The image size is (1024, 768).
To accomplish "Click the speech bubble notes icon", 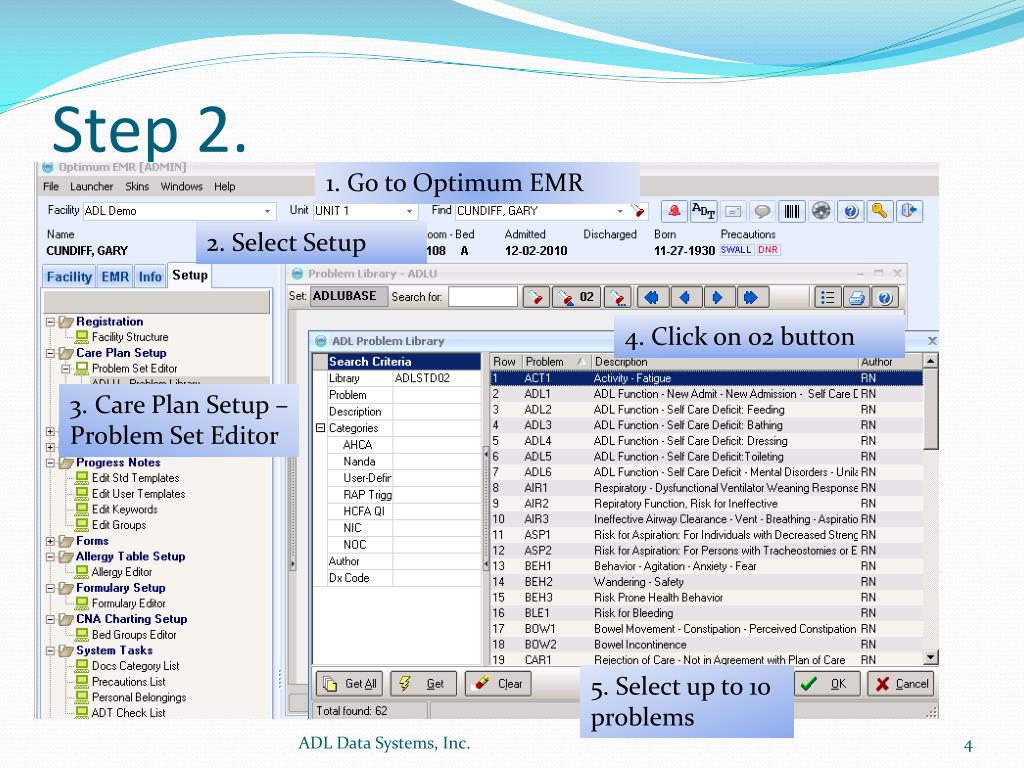I will click(762, 211).
